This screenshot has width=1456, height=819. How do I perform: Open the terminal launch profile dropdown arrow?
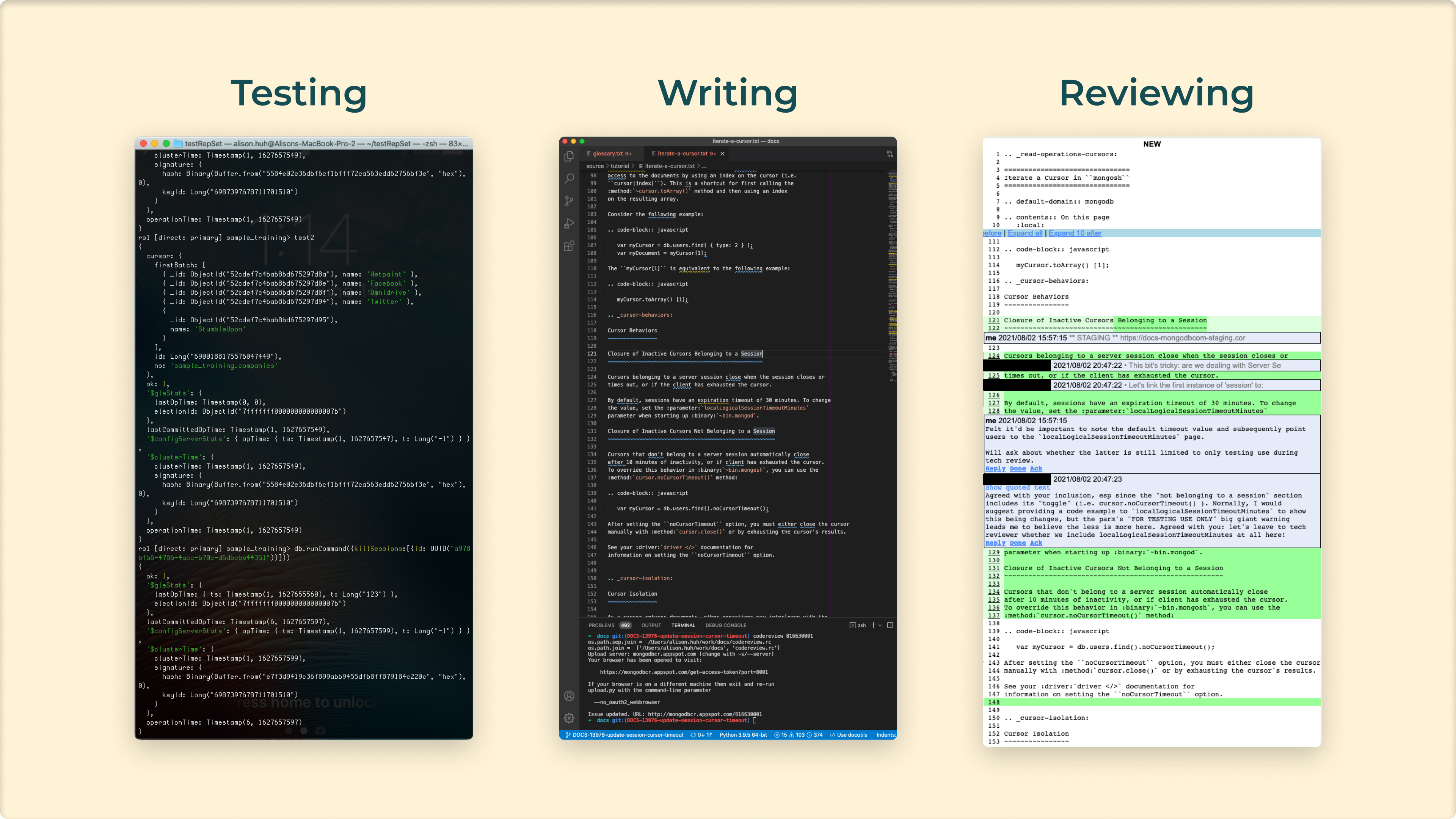click(x=880, y=625)
